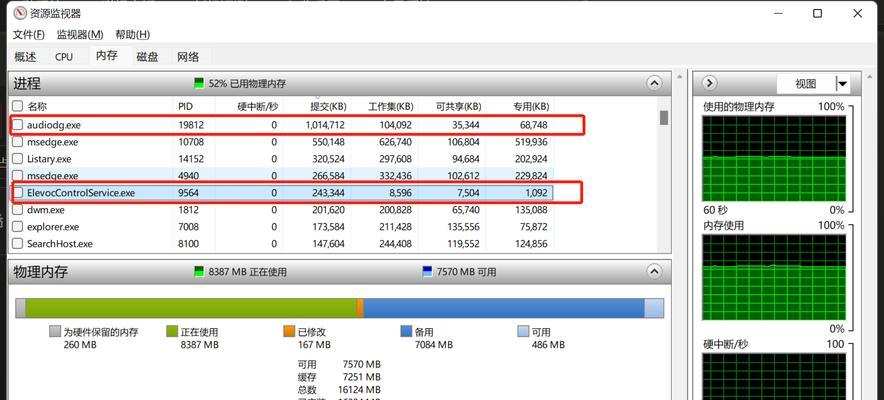Switch to the 磁盘 tab
Viewport: 884px width, 400px height.
(x=147, y=57)
